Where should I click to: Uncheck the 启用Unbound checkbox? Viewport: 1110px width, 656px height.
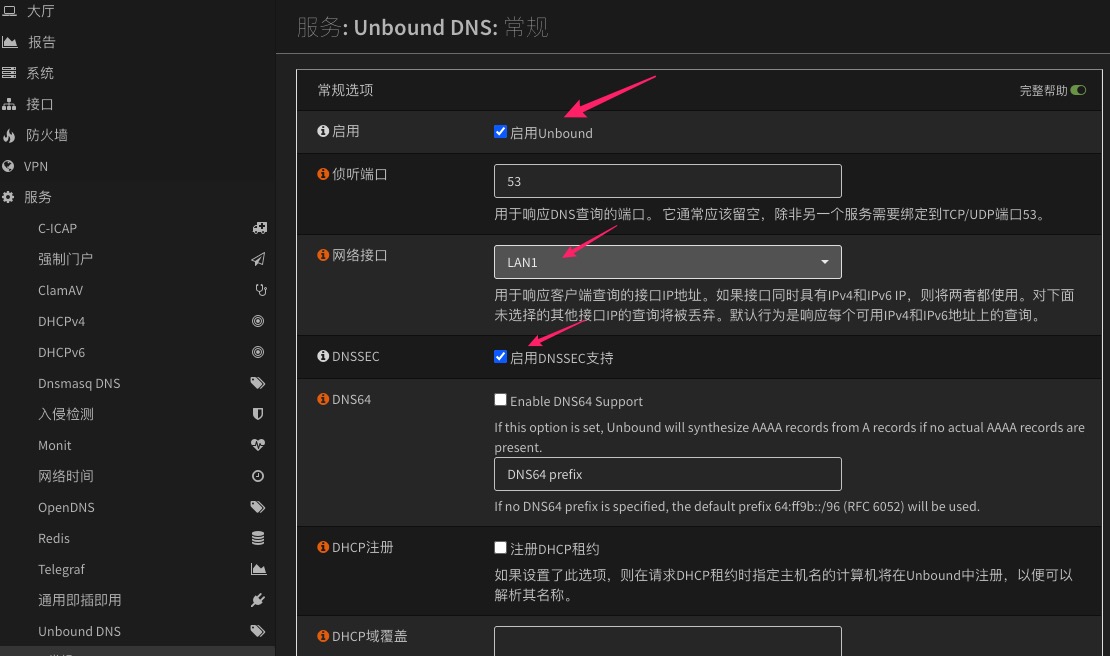tap(501, 132)
